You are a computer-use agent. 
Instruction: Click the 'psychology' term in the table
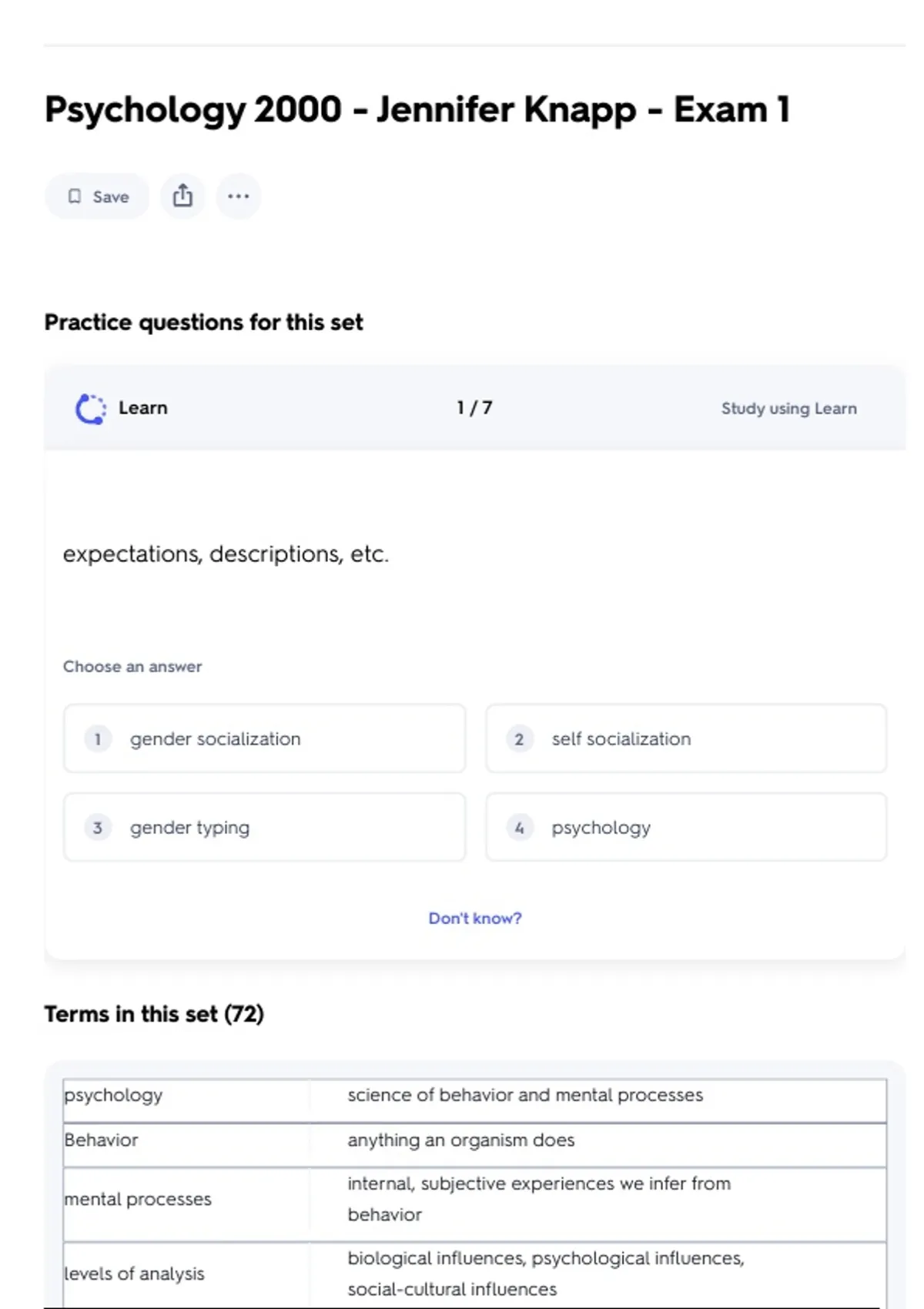tap(114, 1095)
